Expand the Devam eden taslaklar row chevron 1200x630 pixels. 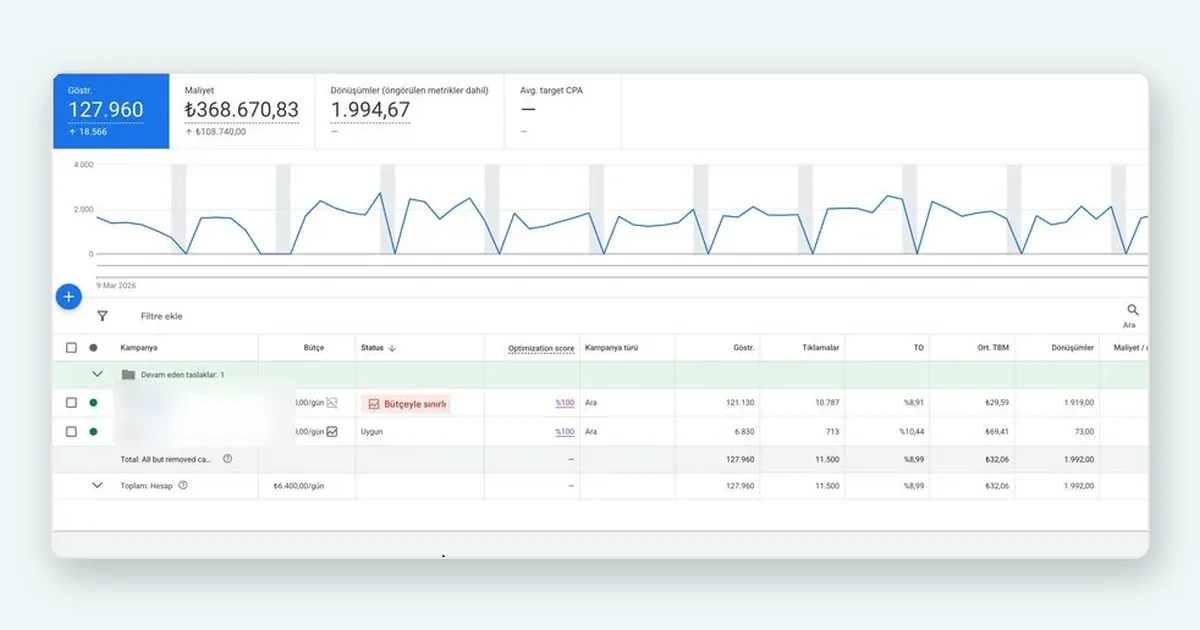point(97,374)
